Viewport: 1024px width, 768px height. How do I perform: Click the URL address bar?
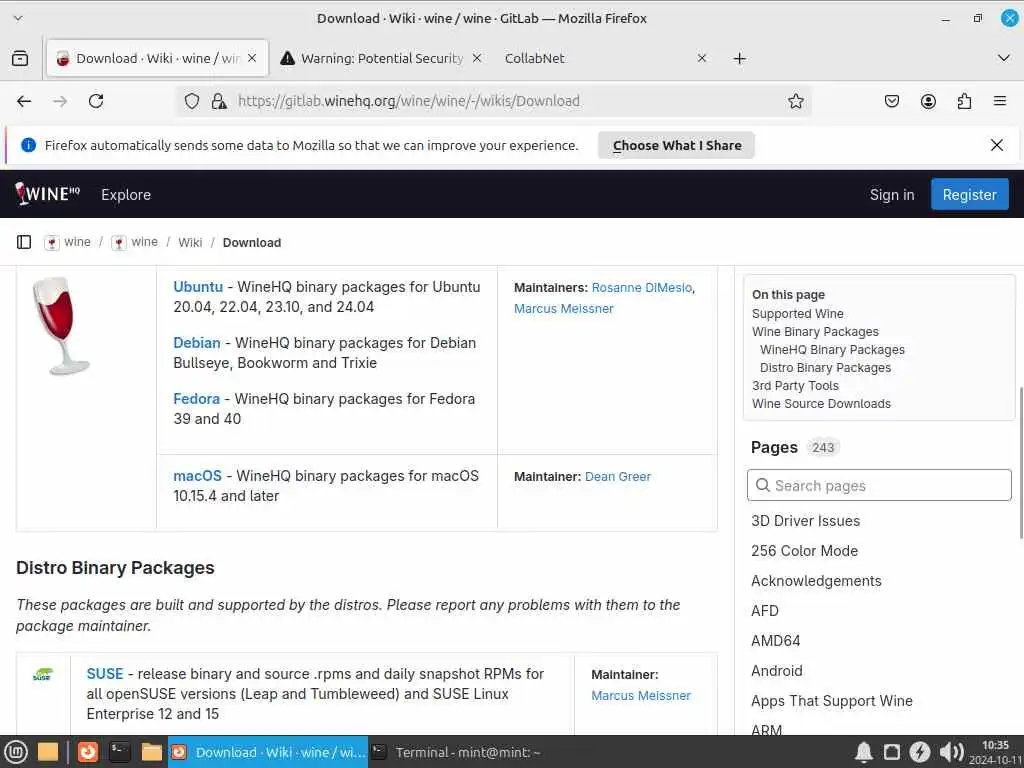496,101
